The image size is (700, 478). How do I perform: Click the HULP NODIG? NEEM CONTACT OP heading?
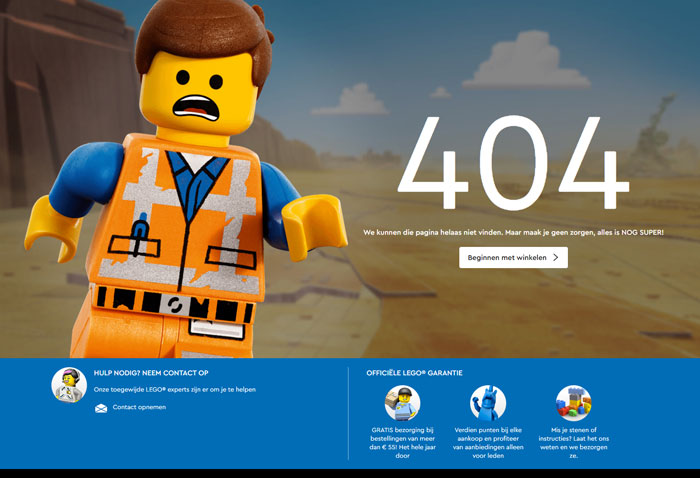(x=151, y=373)
